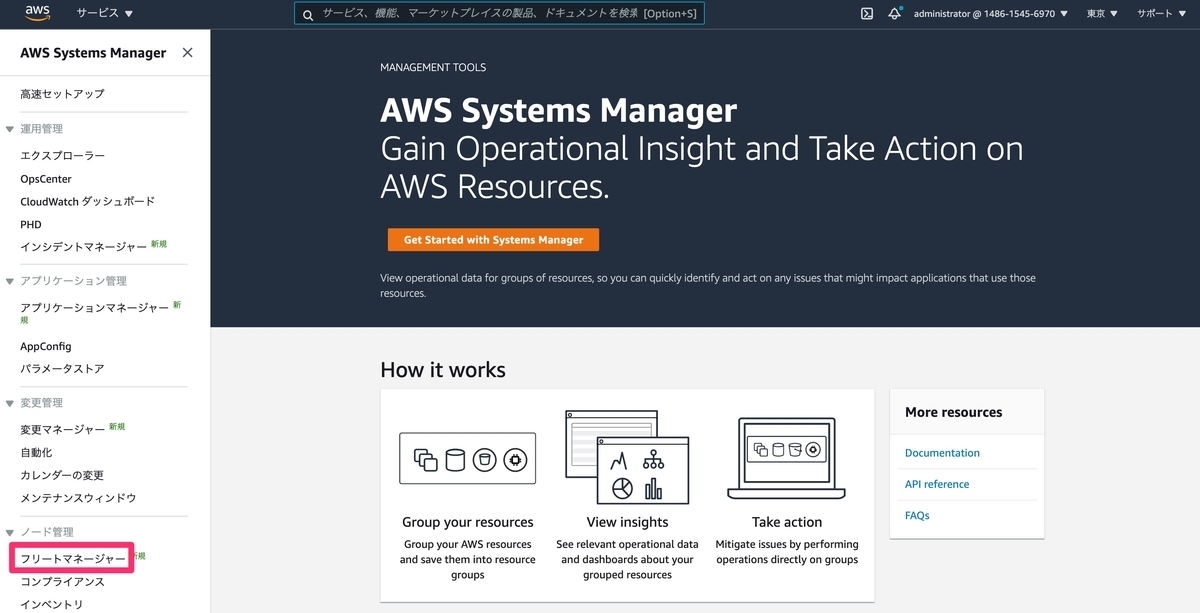Close the Systems Manager sidebar panel
The height and width of the screenshot is (613, 1200).
(x=187, y=53)
